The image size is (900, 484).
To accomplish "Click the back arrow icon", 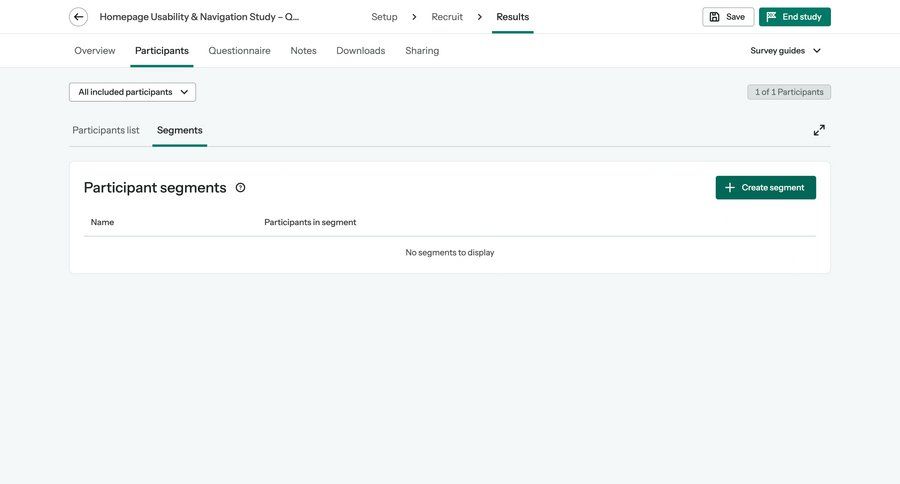I will pos(78,17).
